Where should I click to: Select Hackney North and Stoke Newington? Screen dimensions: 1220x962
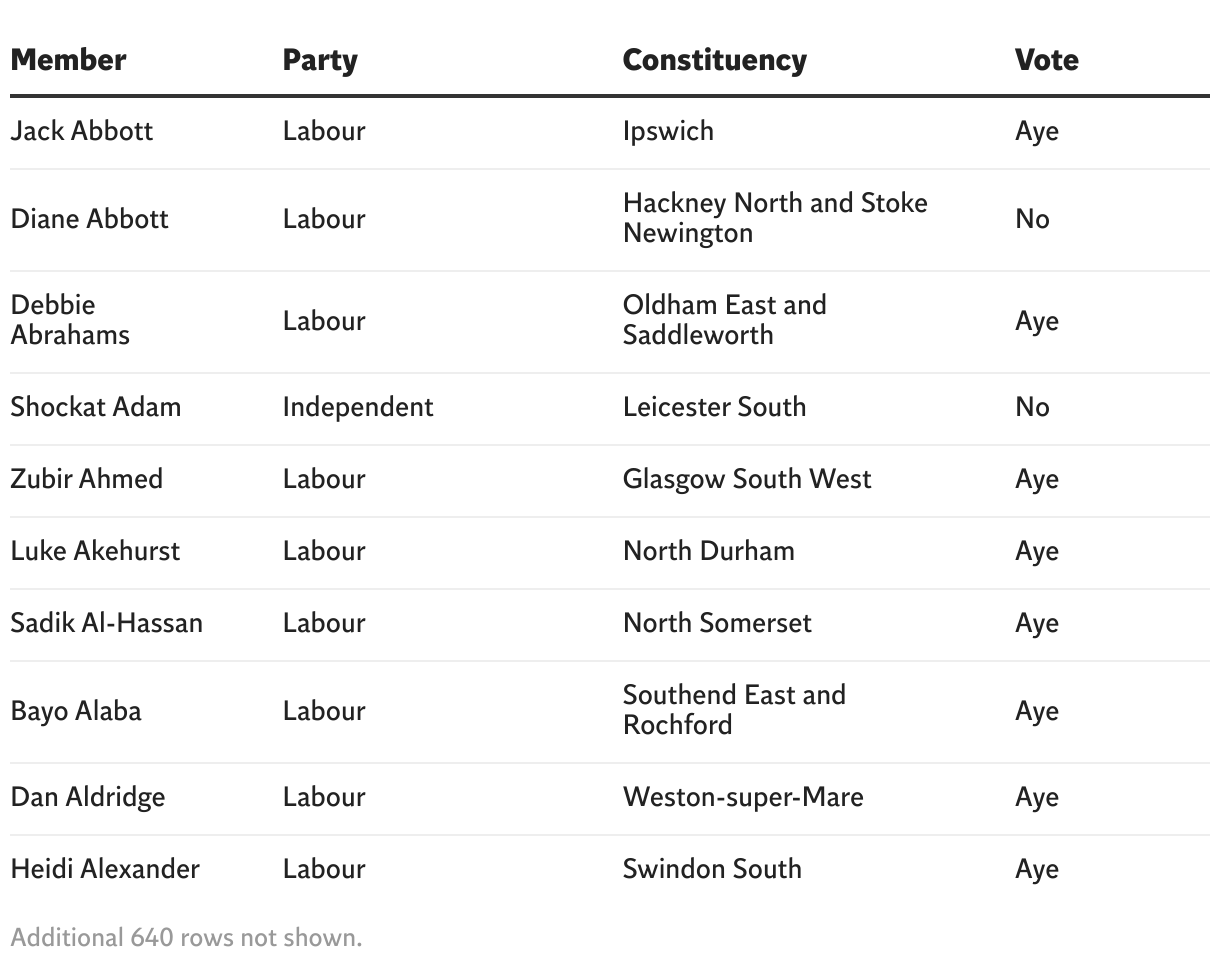click(775, 218)
